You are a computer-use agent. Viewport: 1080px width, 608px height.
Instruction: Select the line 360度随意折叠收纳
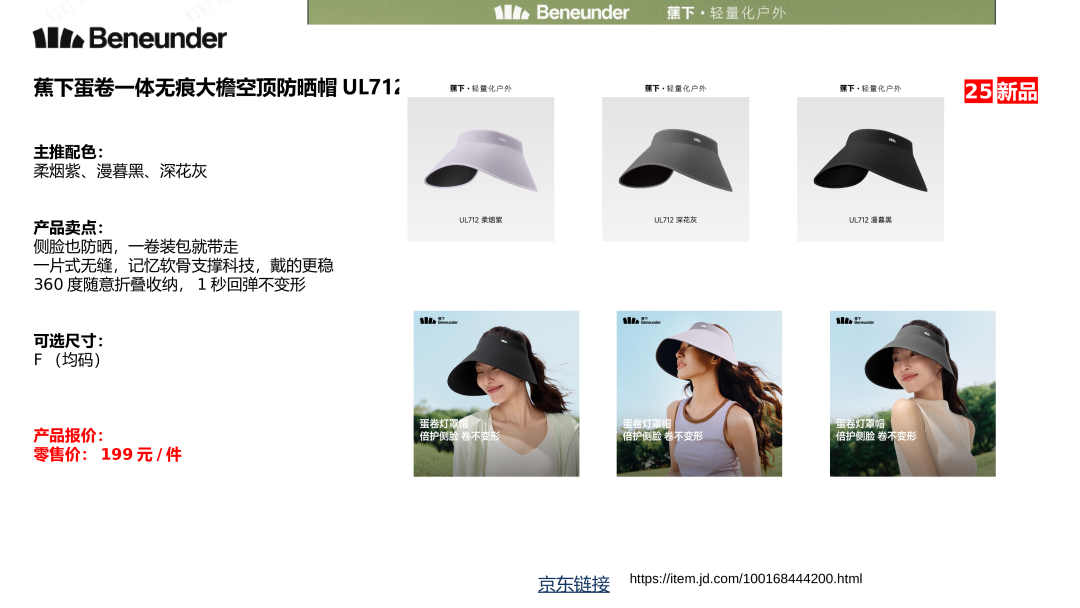(x=169, y=285)
